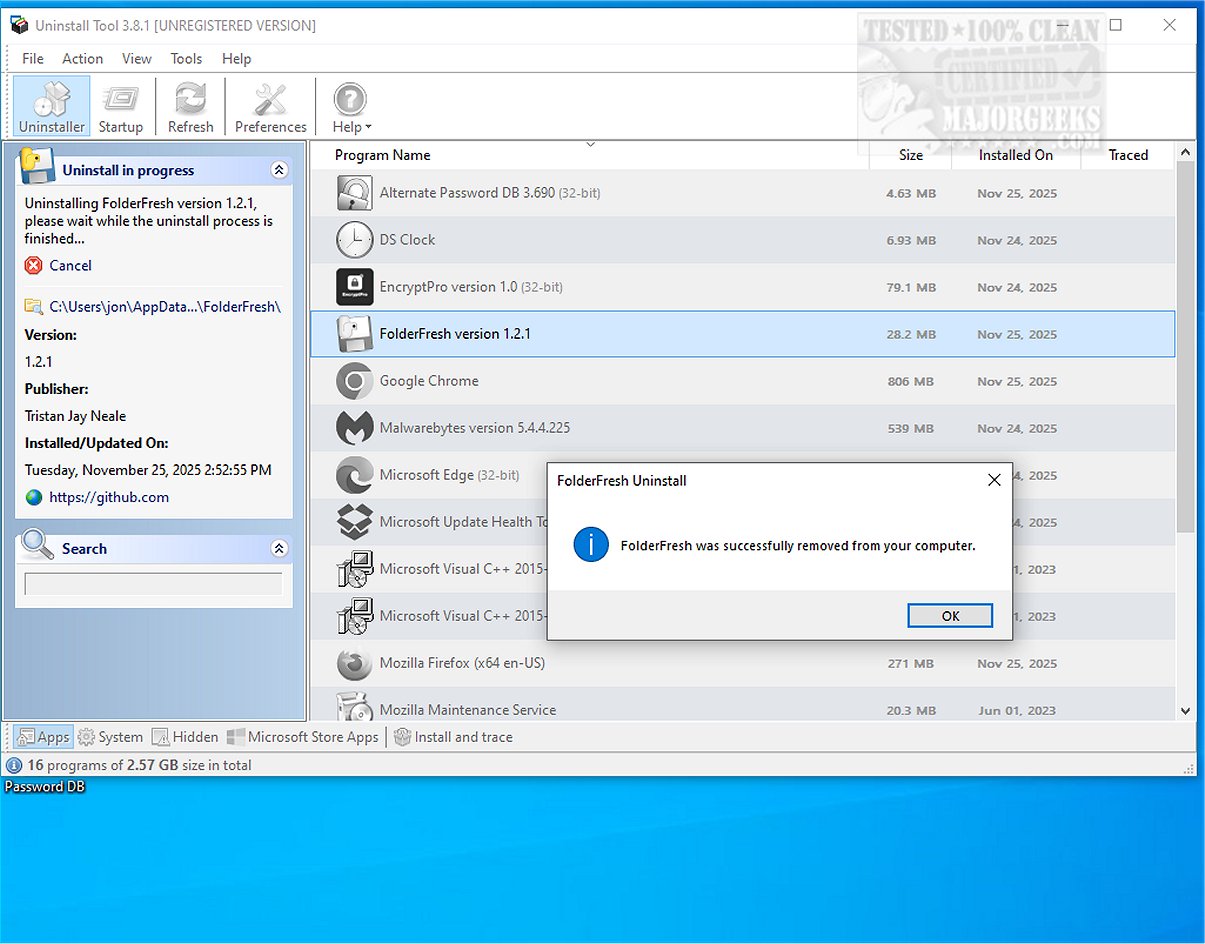
Task: Click the Malwarebytes program icon
Action: tap(354, 428)
